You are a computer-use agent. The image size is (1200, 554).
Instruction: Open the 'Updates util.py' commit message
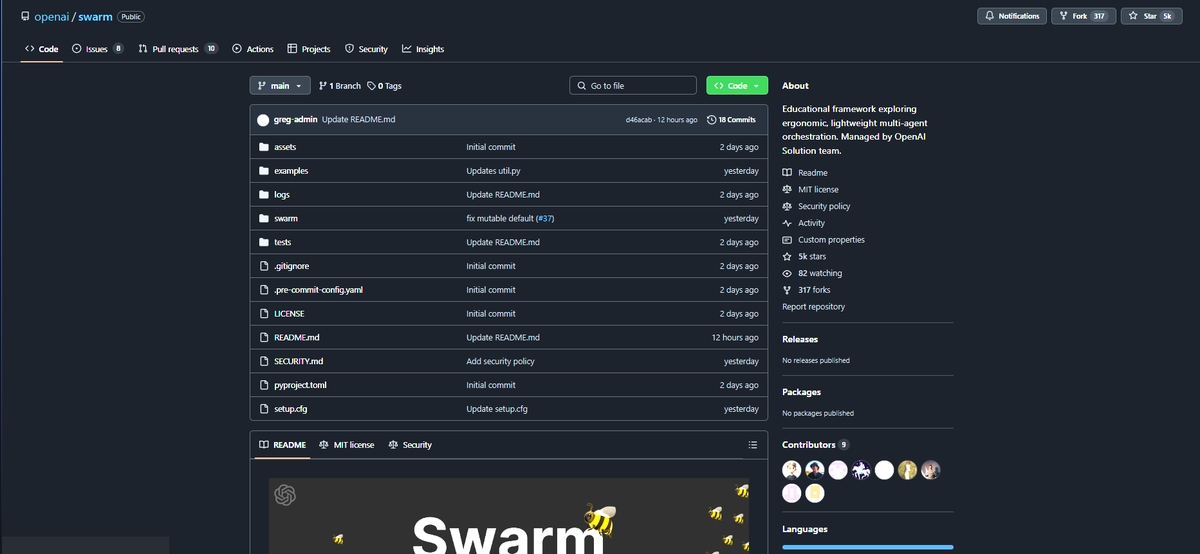[x=493, y=171]
